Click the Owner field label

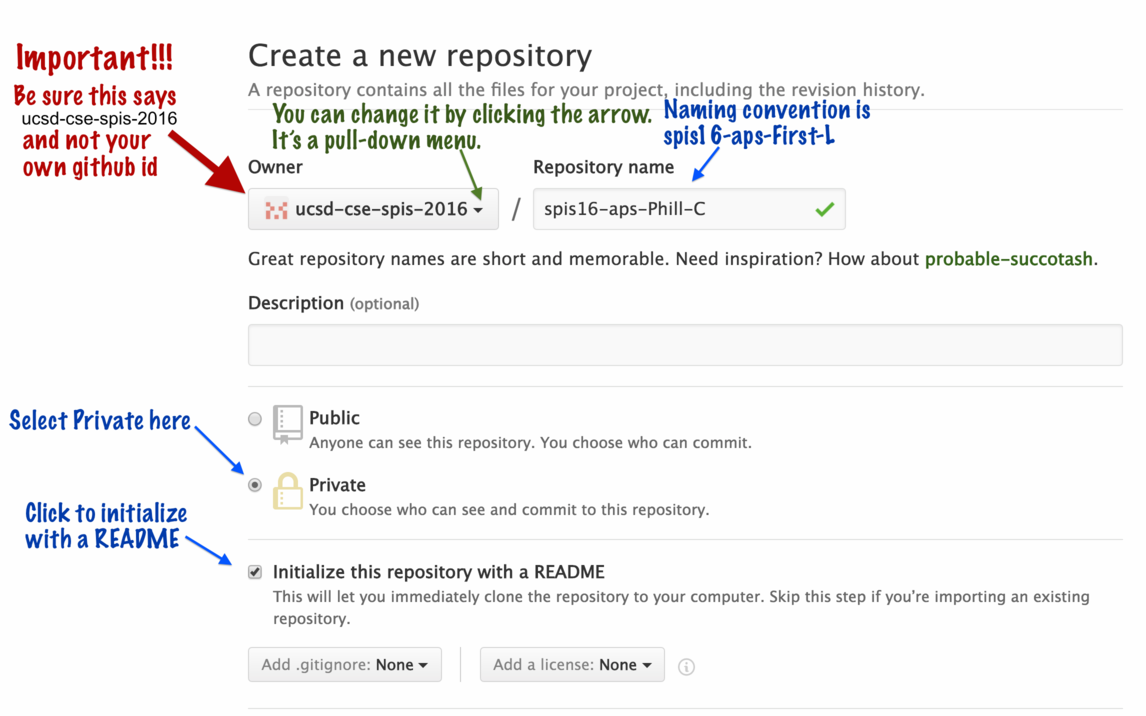click(275, 167)
